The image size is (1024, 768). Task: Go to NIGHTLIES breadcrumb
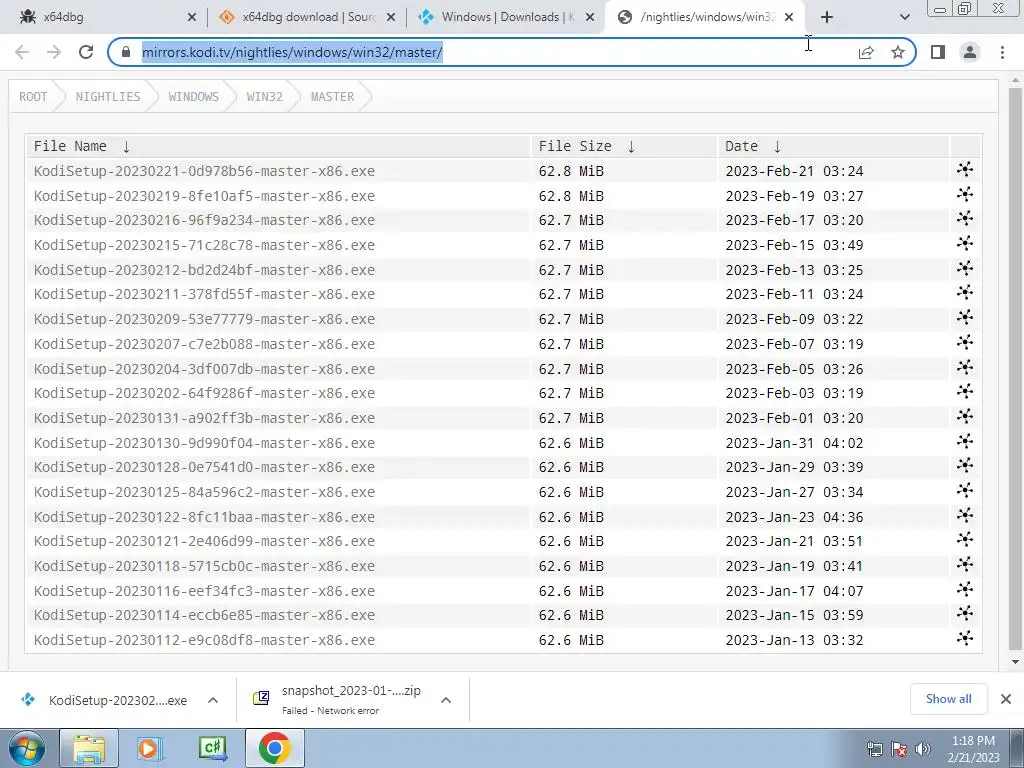tap(108, 97)
